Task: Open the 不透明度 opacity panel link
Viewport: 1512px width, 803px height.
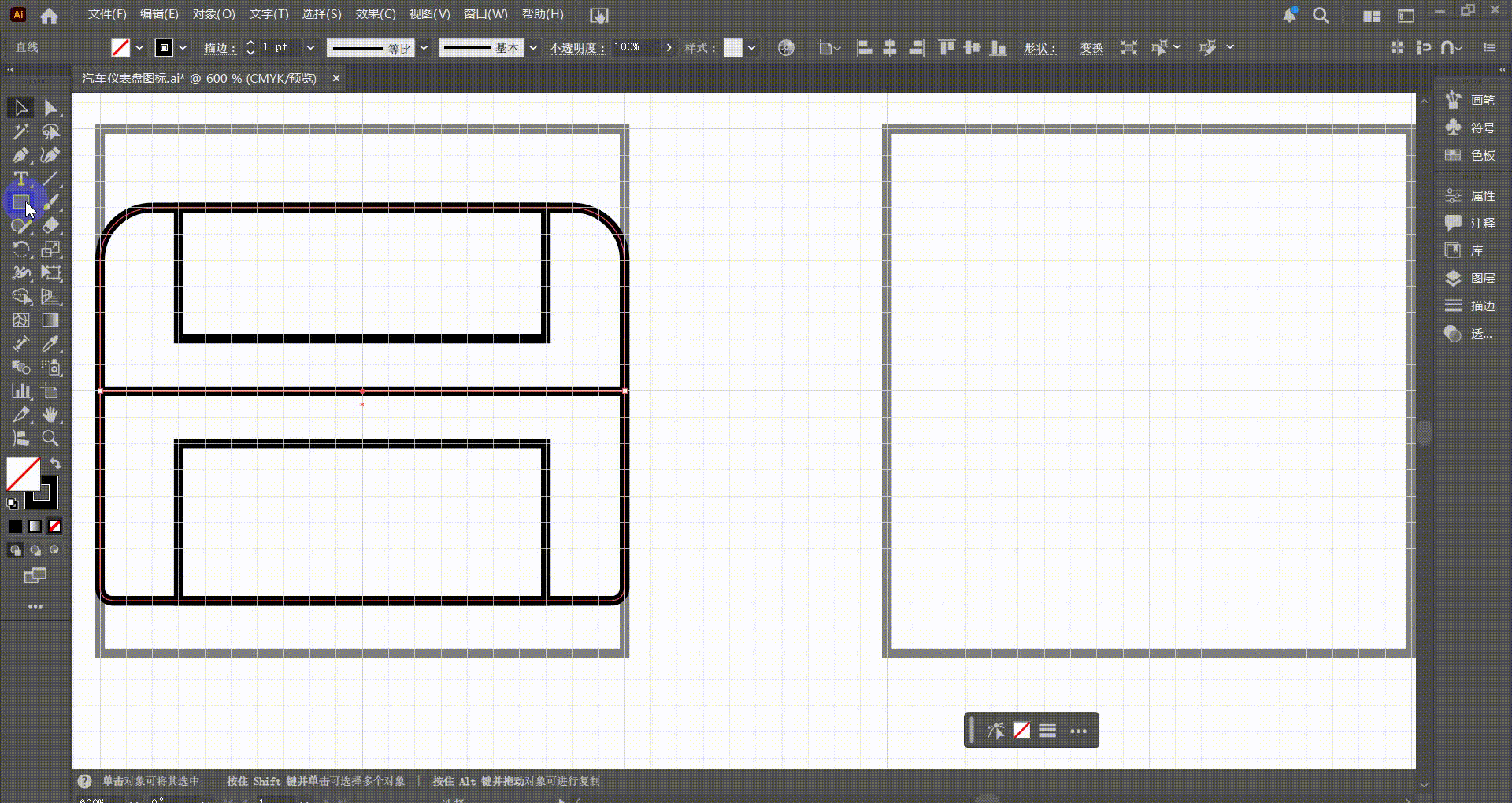Action: point(577,48)
